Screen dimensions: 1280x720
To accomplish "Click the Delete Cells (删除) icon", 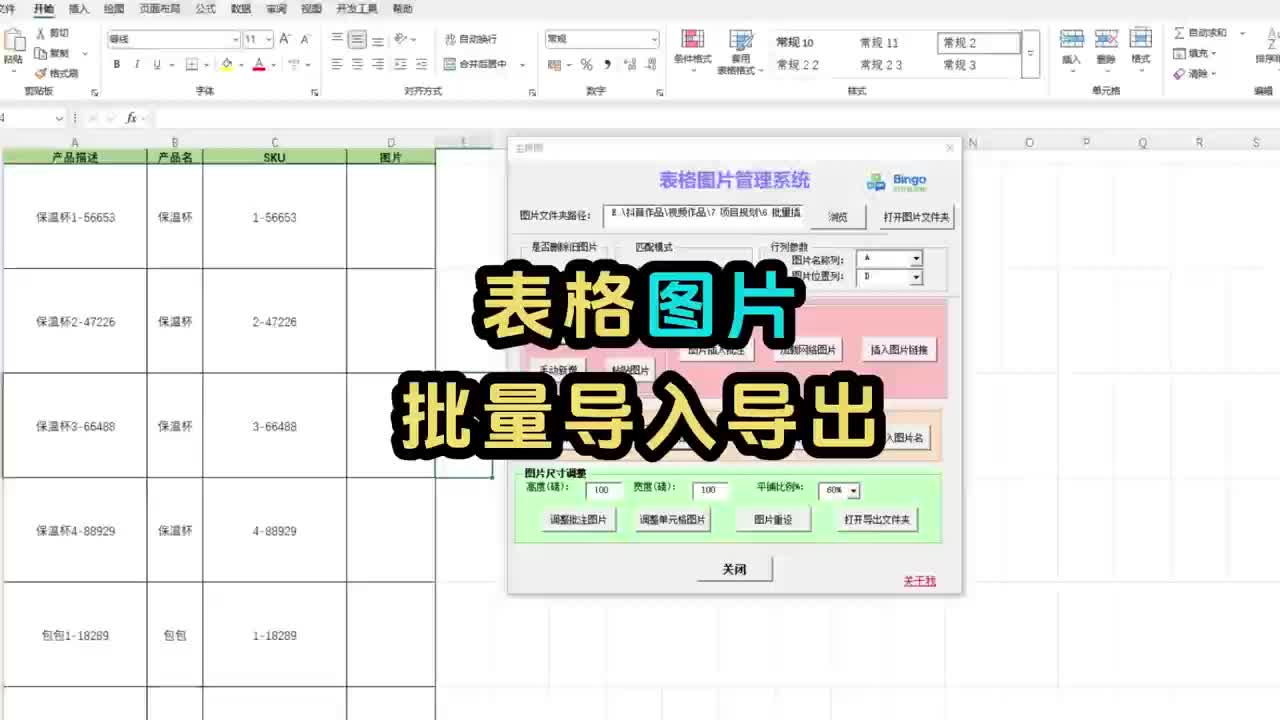I will pyautogui.click(x=1105, y=40).
